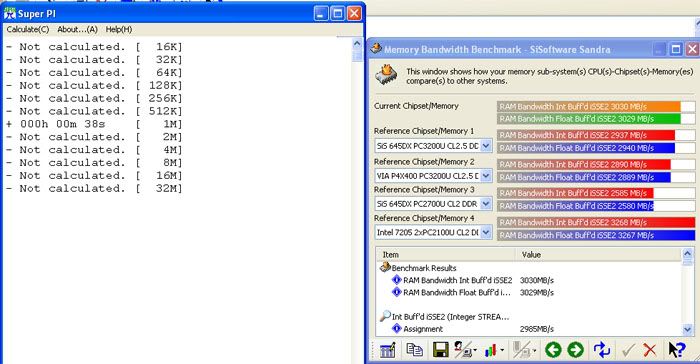Click the Sandra results list scroll-up arrow

point(688,254)
